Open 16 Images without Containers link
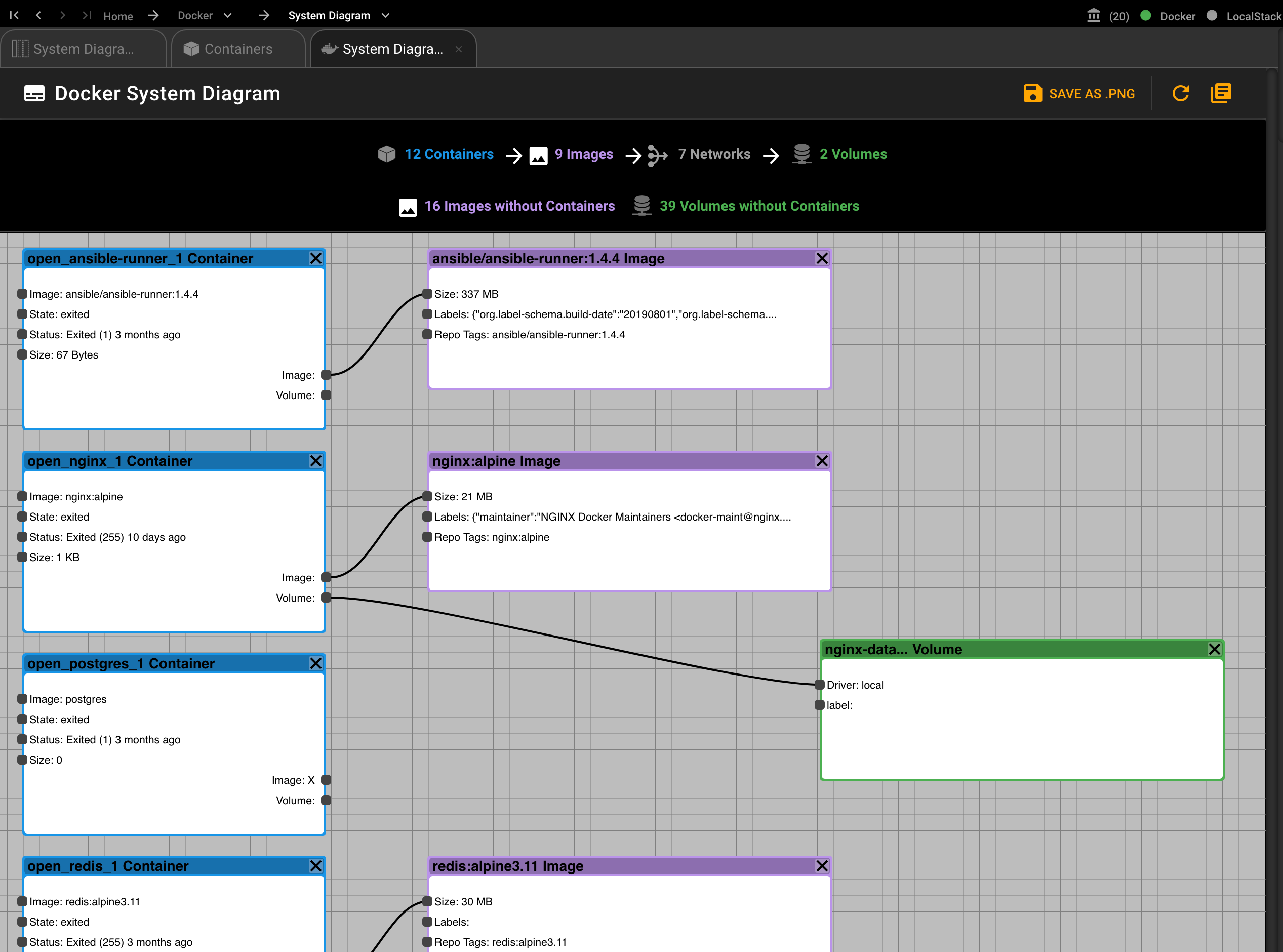 coord(519,206)
